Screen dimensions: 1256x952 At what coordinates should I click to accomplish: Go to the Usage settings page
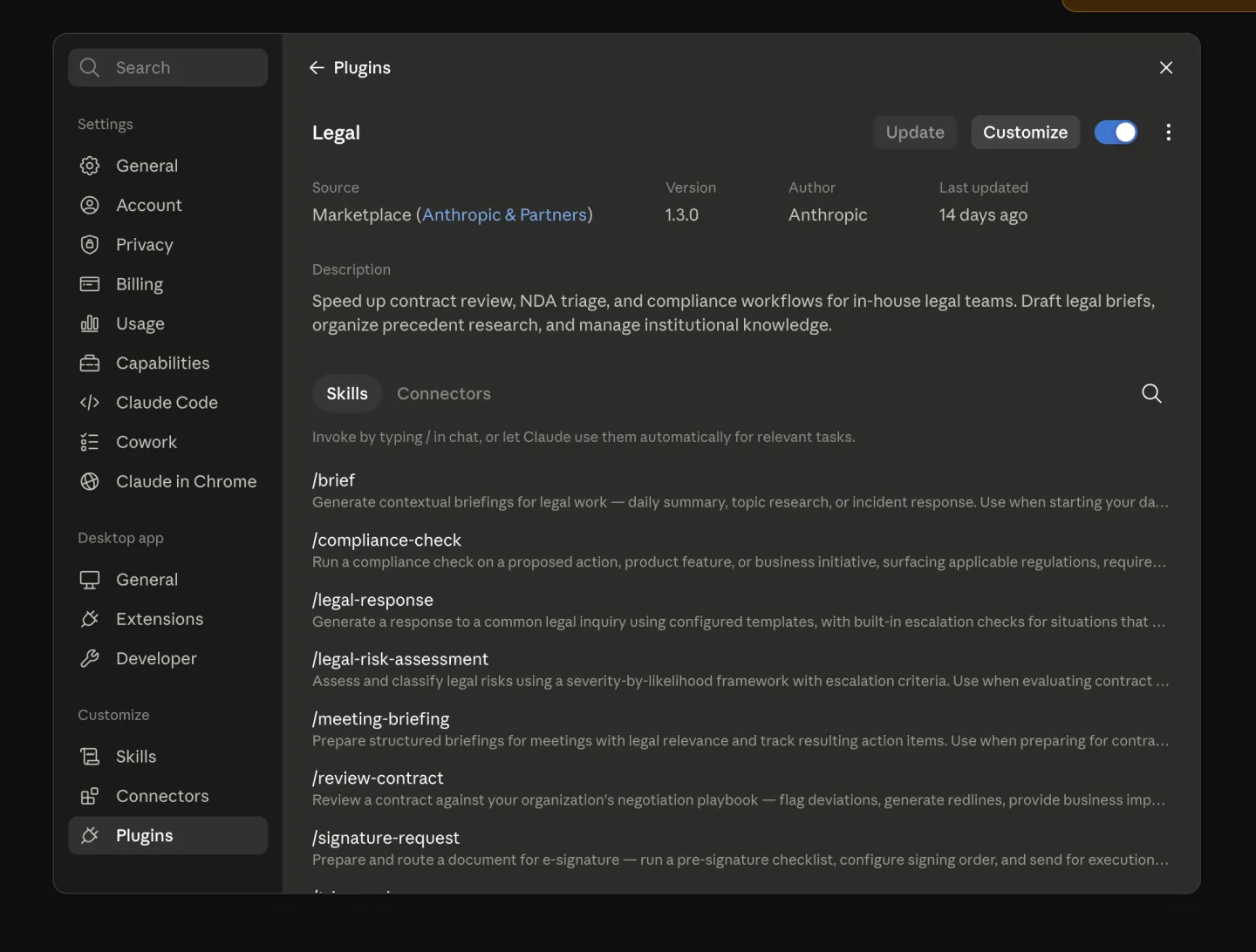[167, 323]
